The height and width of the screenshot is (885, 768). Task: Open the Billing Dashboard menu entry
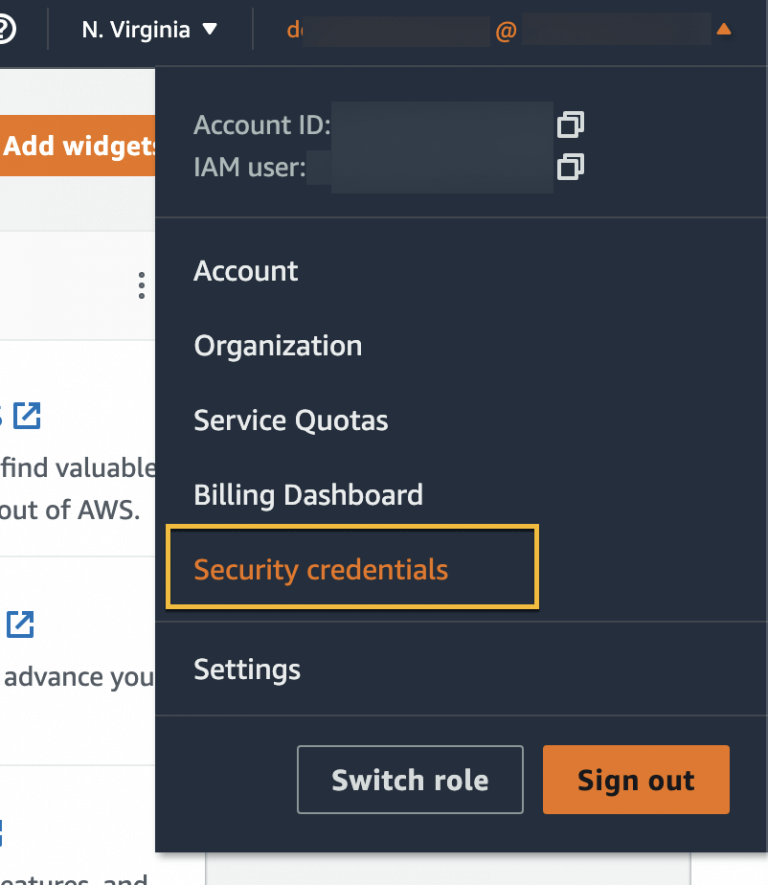click(x=308, y=494)
